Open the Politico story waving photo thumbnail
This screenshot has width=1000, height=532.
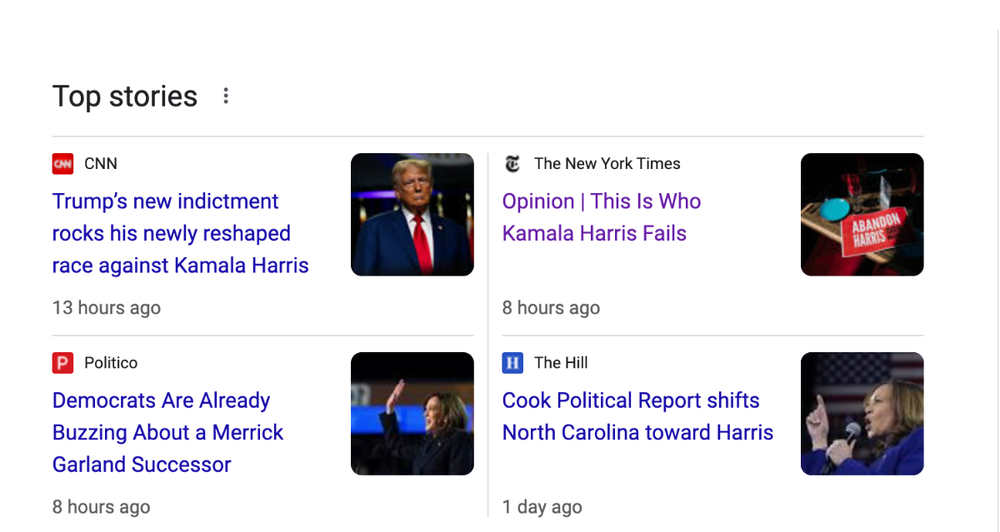point(412,413)
